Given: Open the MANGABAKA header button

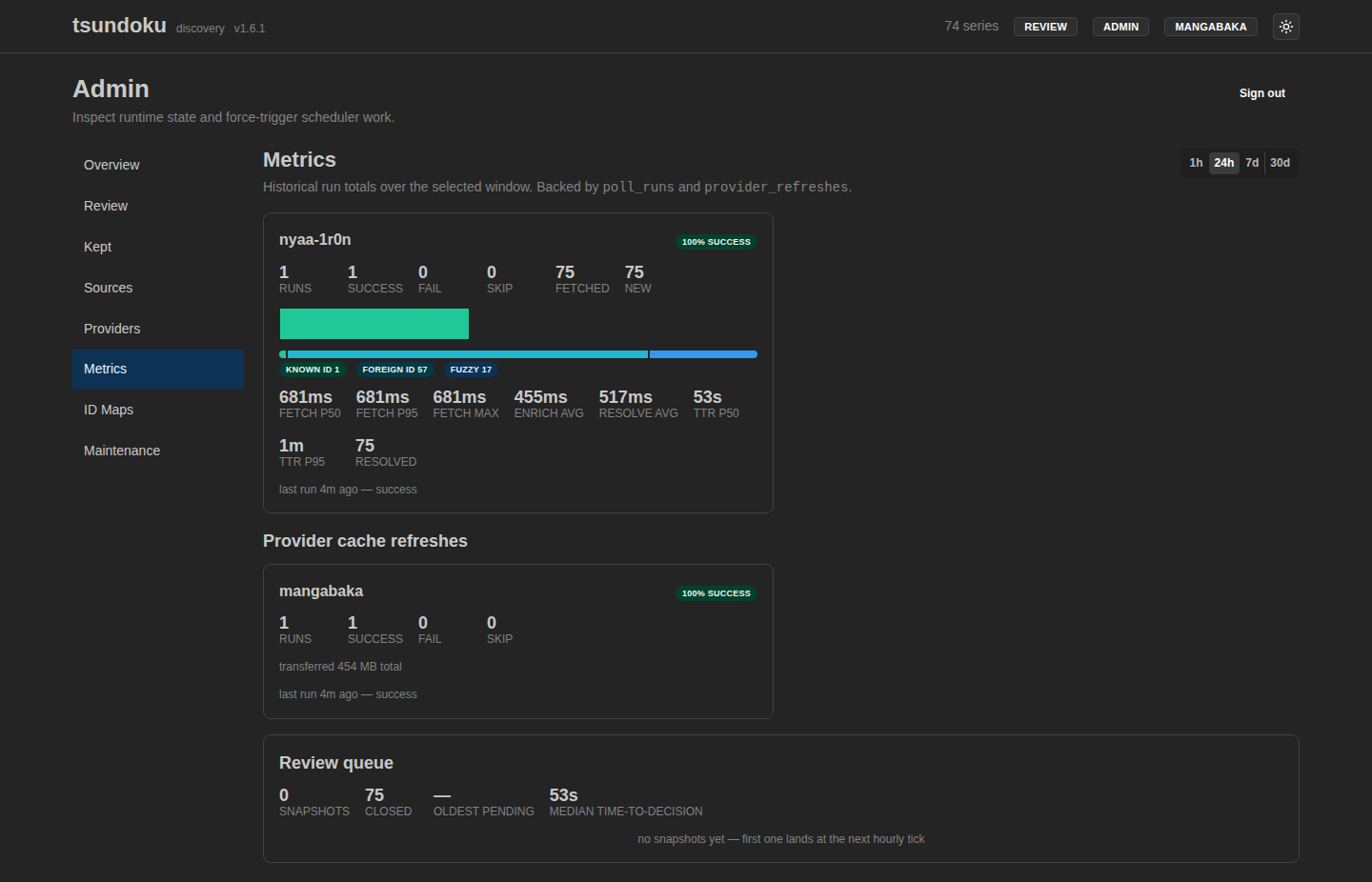Looking at the screenshot, I should tap(1210, 27).
